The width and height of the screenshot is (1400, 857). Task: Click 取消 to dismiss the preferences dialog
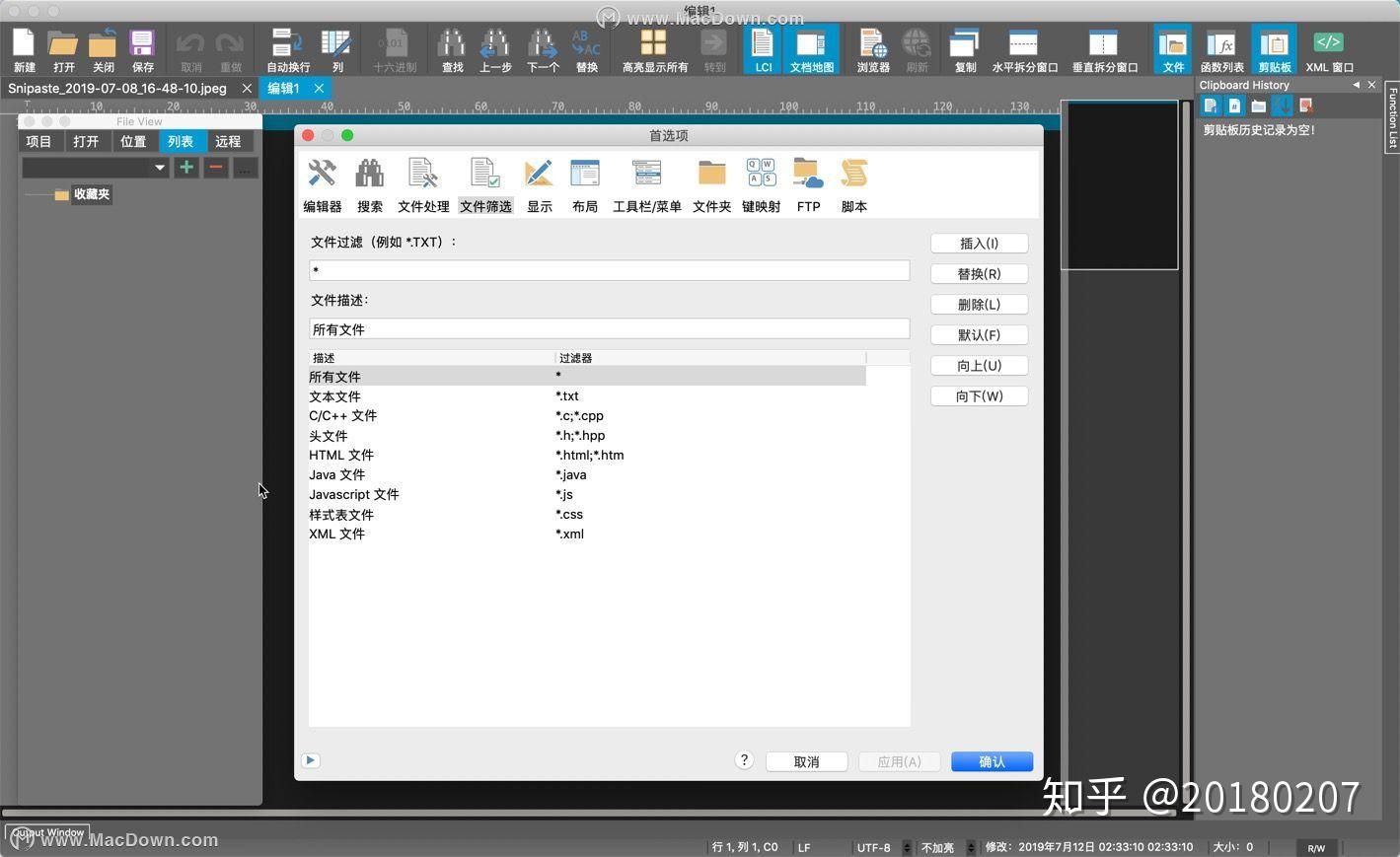point(806,760)
